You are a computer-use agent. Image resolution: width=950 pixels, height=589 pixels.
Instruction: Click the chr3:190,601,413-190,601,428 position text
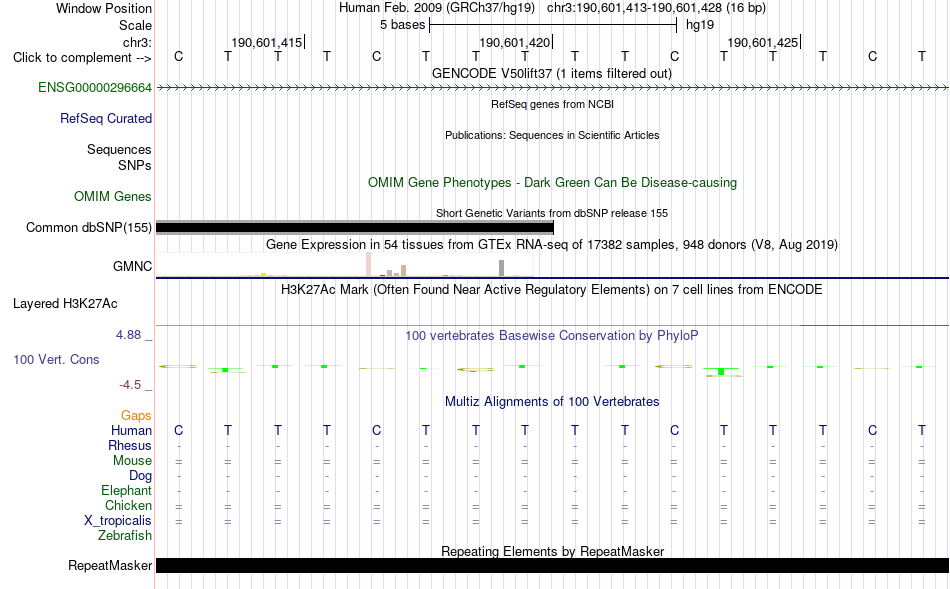click(x=656, y=8)
